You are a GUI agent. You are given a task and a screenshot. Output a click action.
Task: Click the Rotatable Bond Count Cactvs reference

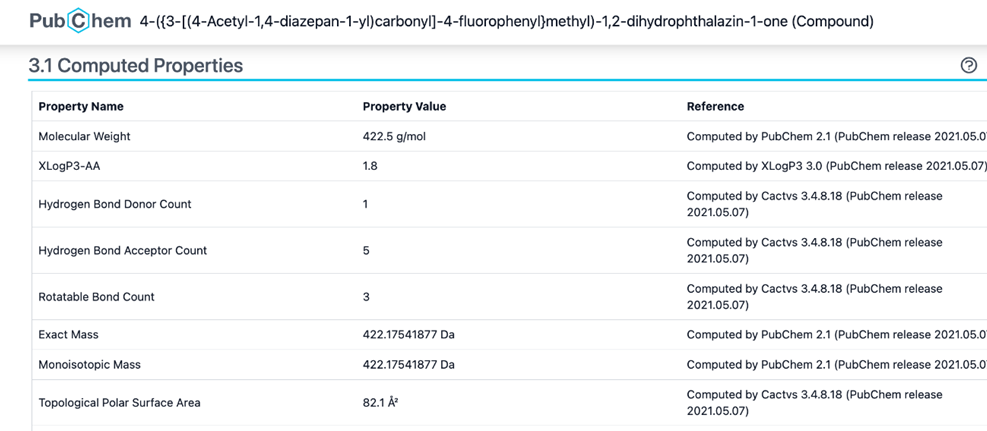coord(814,297)
